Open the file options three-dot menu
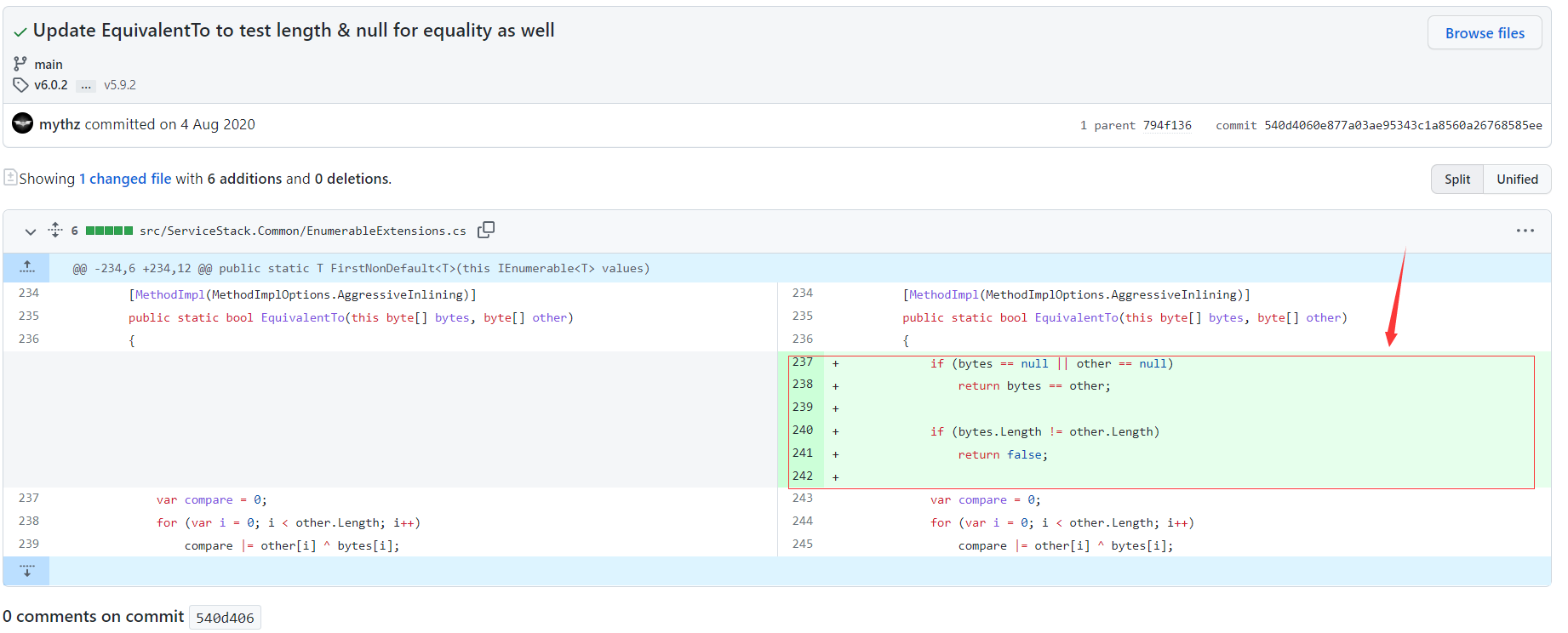 [1525, 231]
